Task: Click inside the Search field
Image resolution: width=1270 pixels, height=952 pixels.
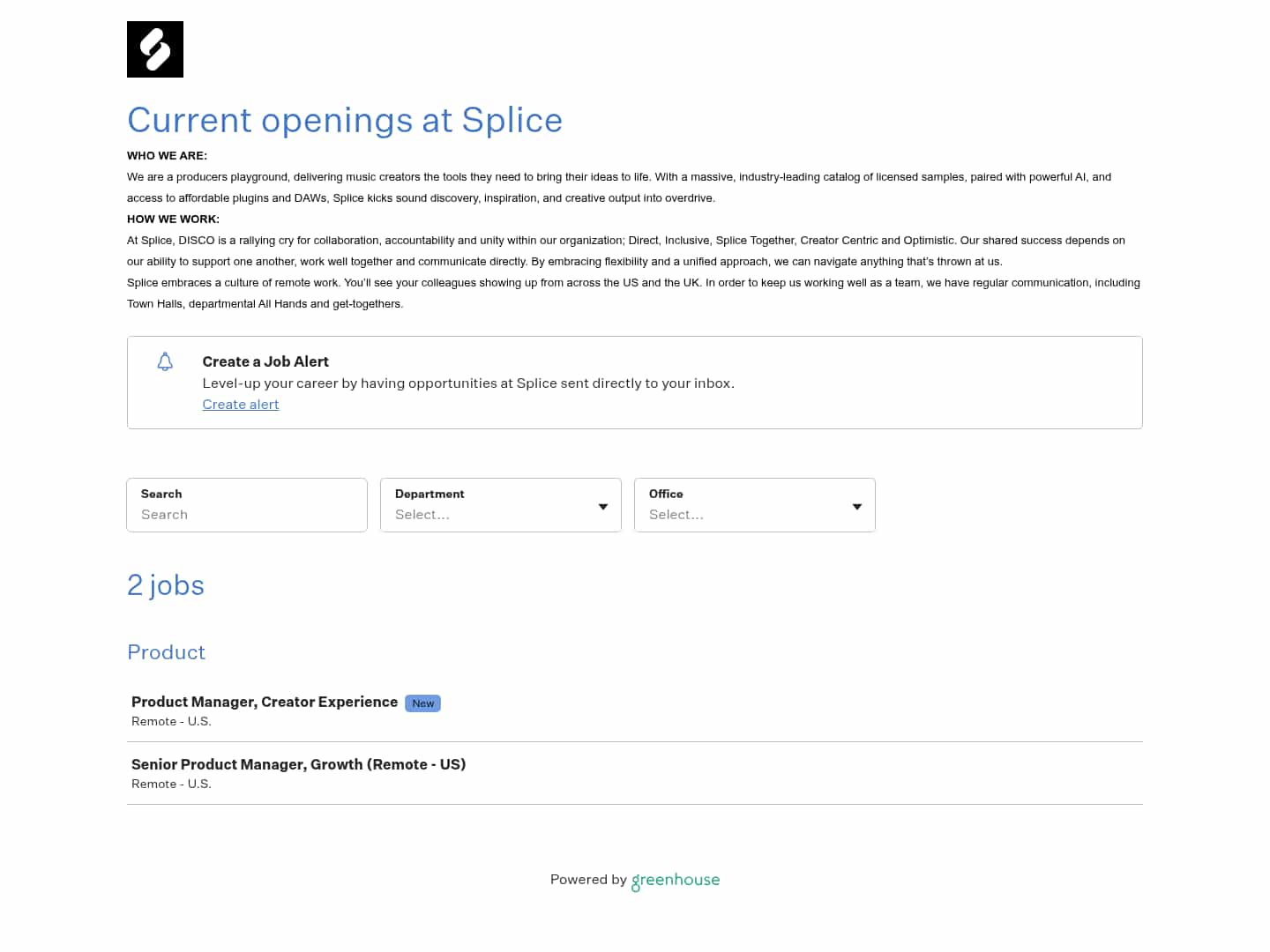Action: (x=247, y=515)
